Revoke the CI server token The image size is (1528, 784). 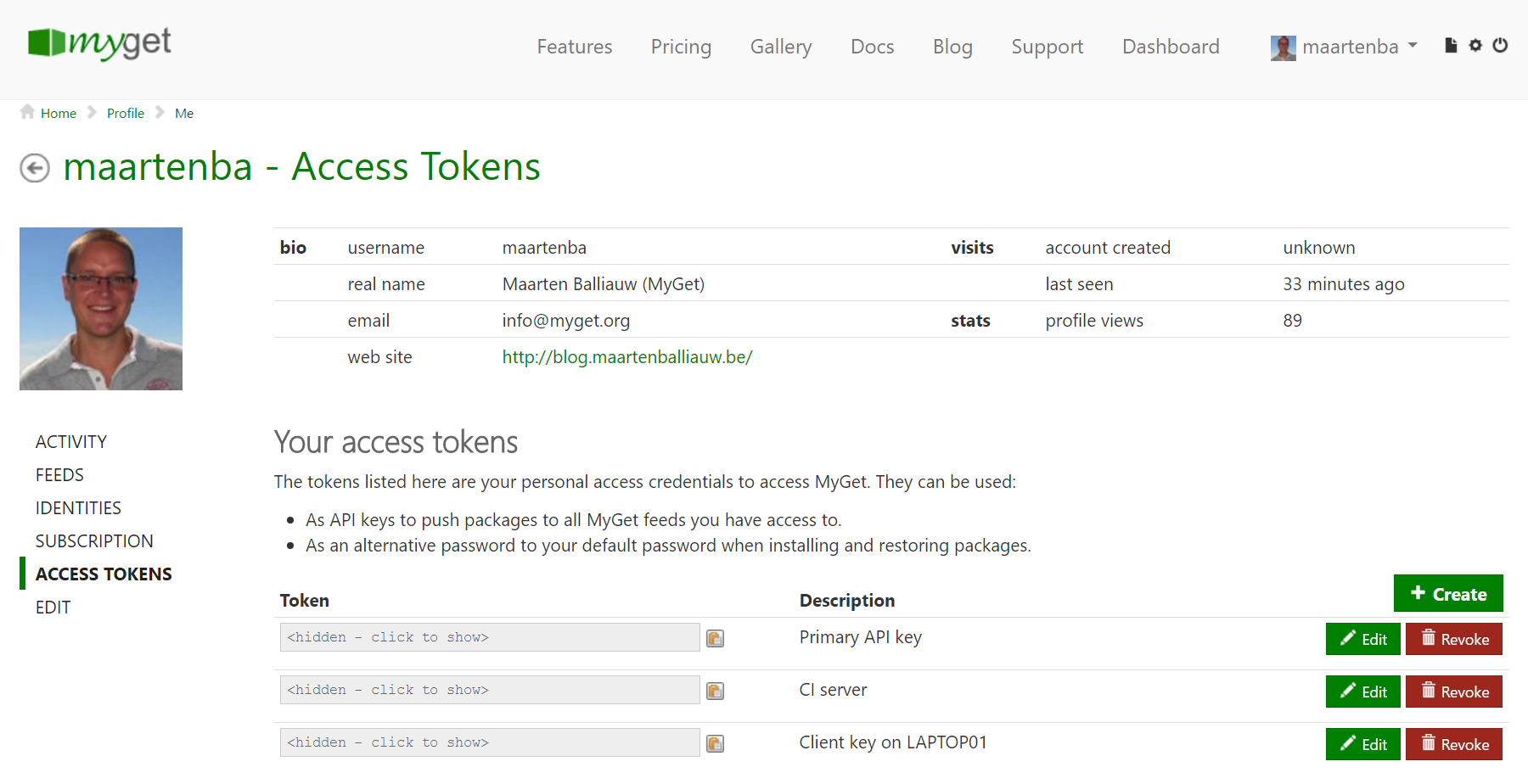click(1453, 692)
